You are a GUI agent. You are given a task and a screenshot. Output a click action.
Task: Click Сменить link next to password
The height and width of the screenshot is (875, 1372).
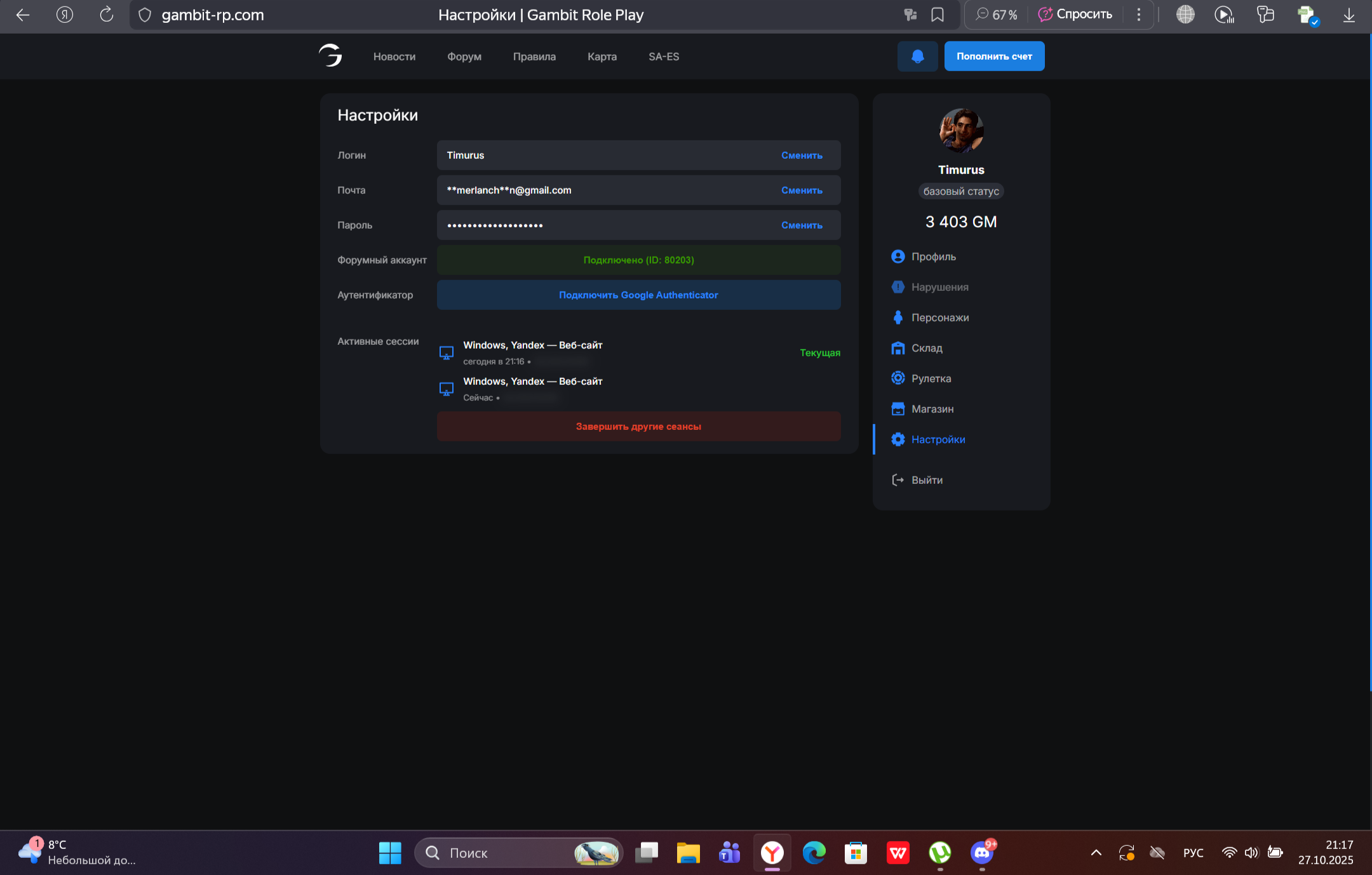pos(802,225)
